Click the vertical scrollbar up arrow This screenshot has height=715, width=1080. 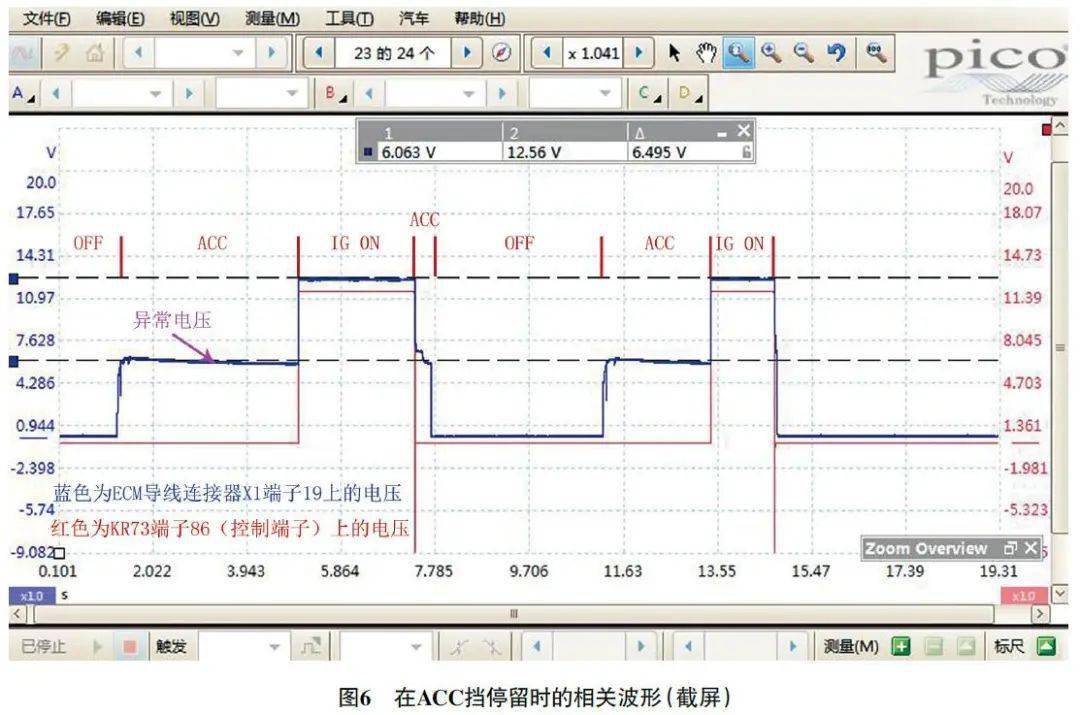1060,125
